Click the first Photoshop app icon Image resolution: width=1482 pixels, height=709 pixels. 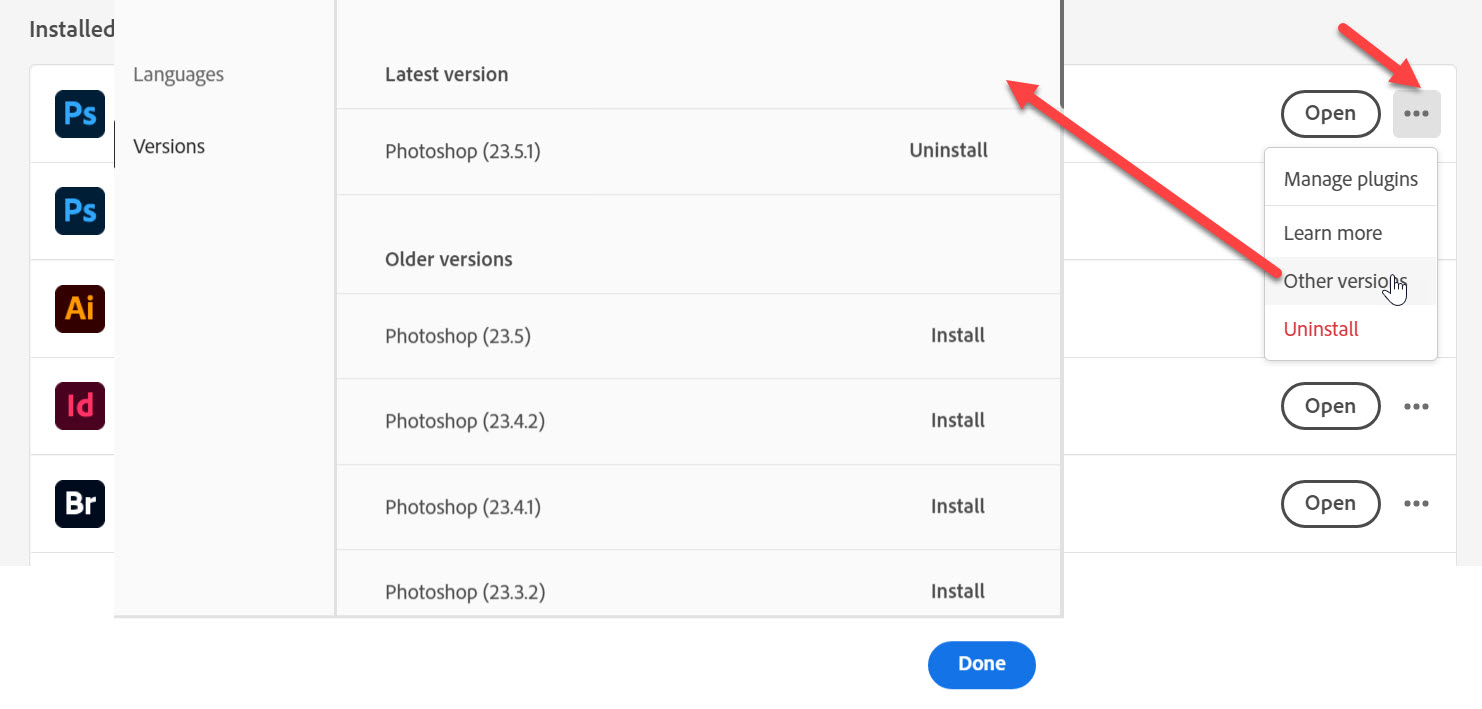(80, 113)
